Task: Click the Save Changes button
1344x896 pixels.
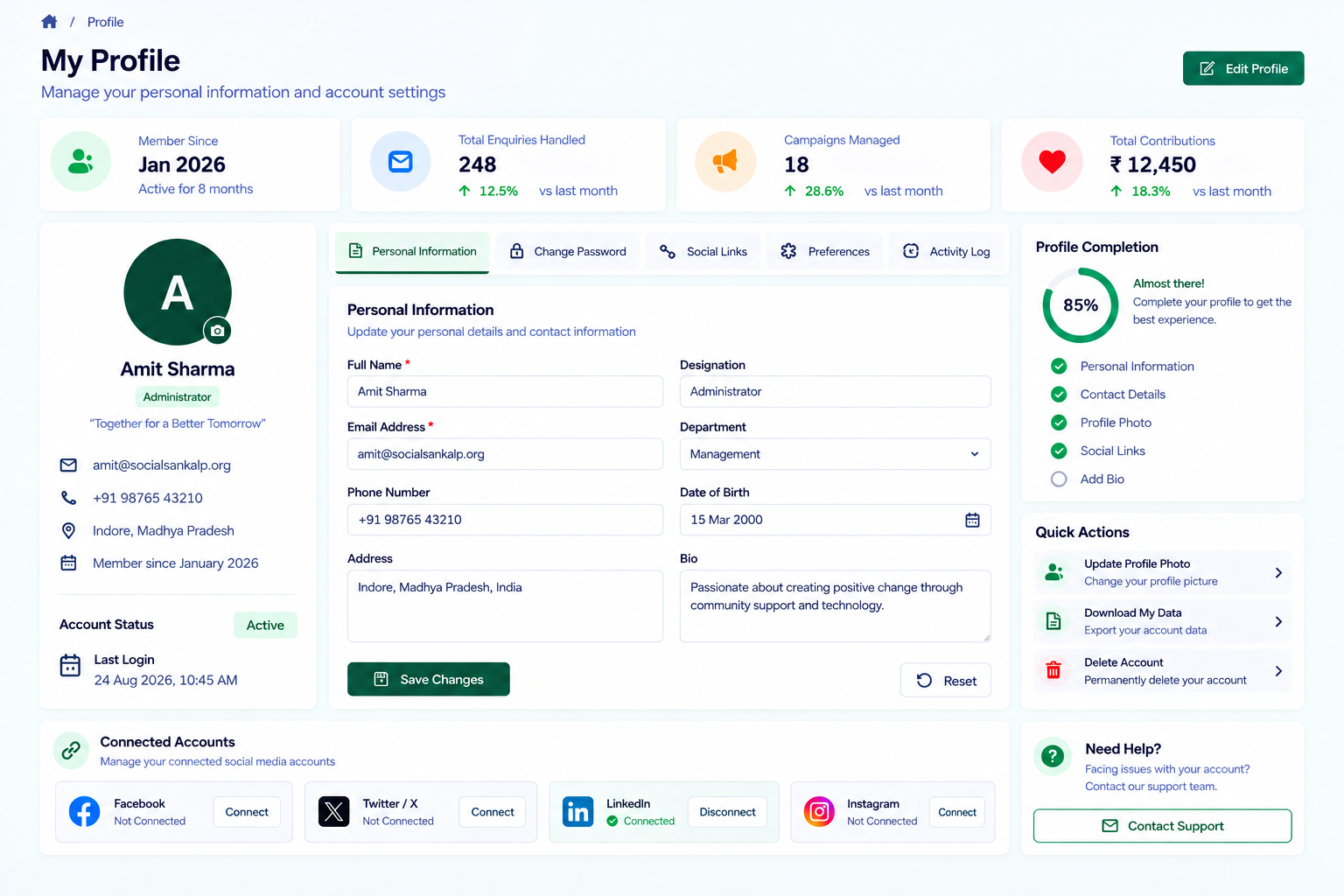Action: 429,679
